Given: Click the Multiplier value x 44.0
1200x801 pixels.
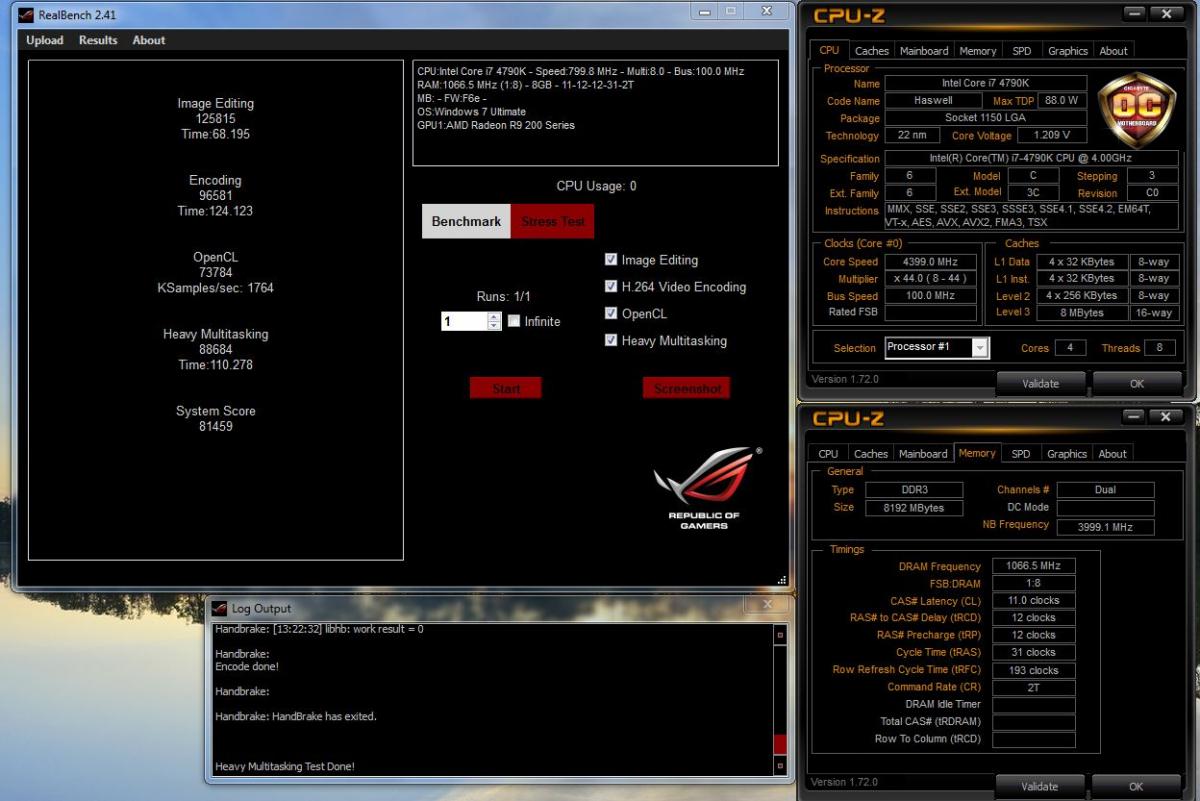Looking at the screenshot, I should pos(930,279).
